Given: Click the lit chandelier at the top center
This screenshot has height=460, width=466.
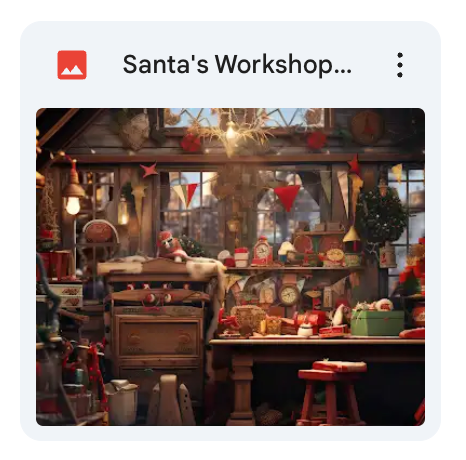Looking at the screenshot, I should (231, 133).
